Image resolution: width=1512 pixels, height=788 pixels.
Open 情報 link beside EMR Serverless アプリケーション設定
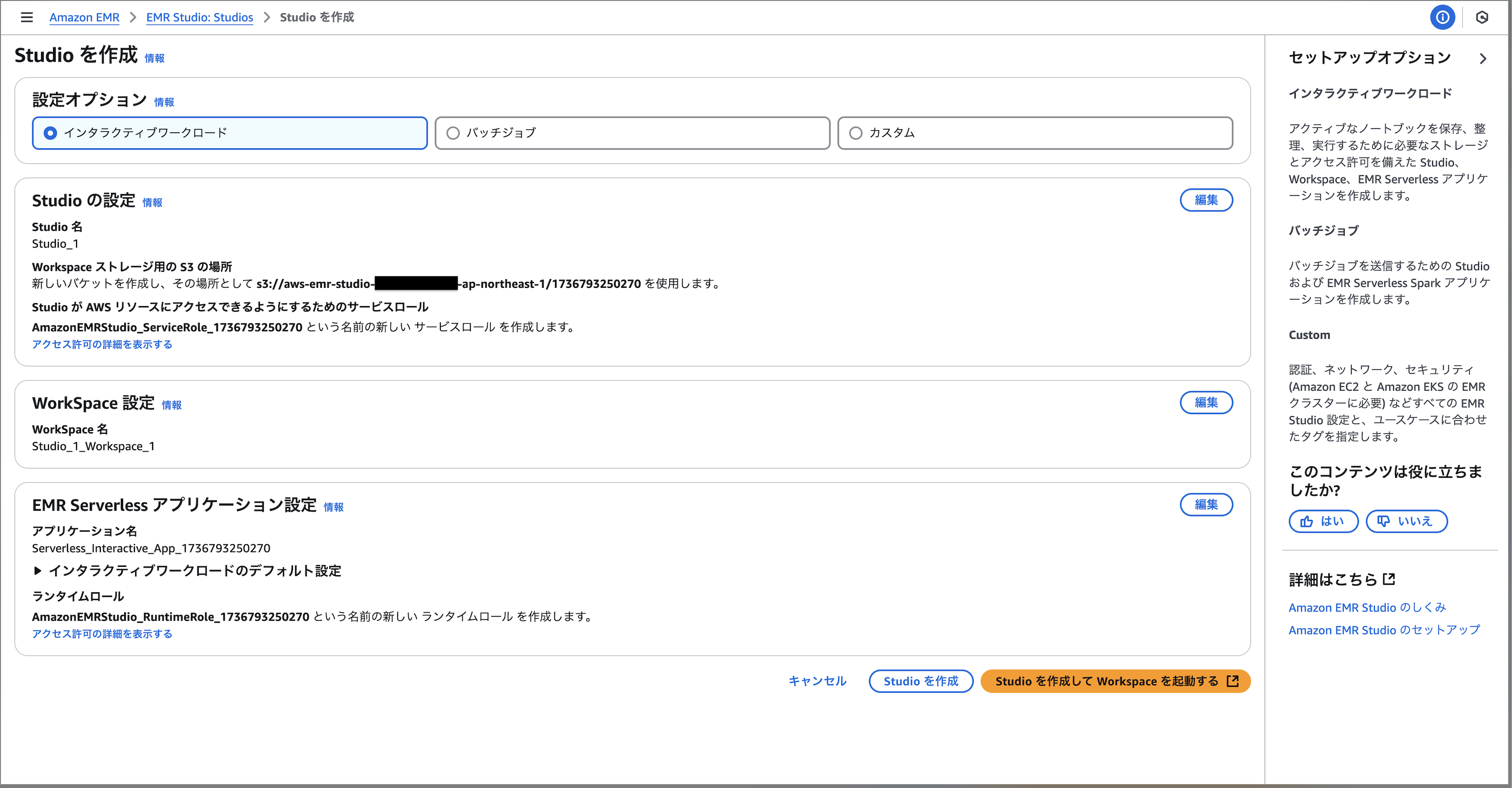click(x=334, y=507)
